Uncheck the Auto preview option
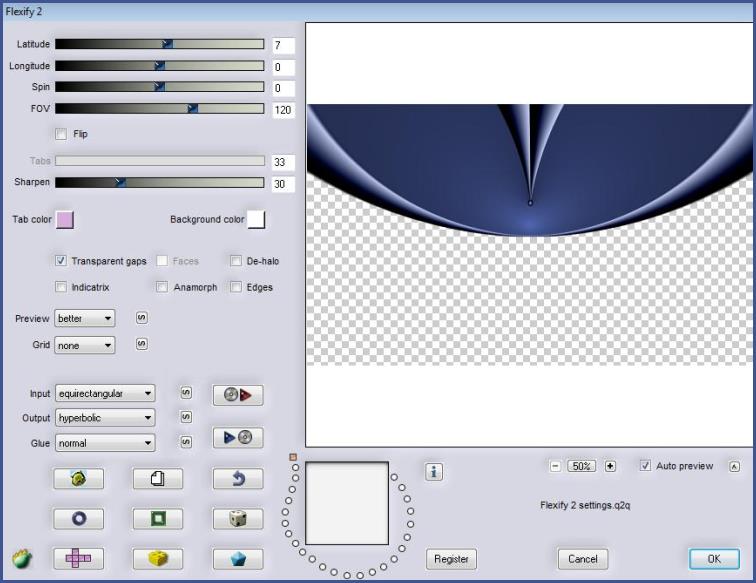Viewport: 756px width, 583px height. pos(645,466)
